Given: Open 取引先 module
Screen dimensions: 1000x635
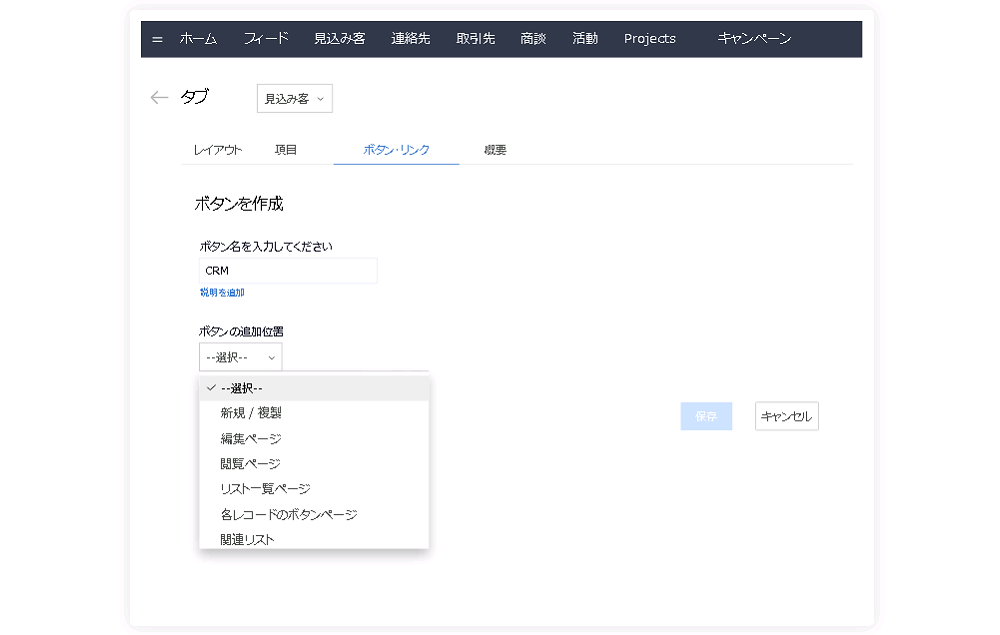Looking at the screenshot, I should coord(476,39).
